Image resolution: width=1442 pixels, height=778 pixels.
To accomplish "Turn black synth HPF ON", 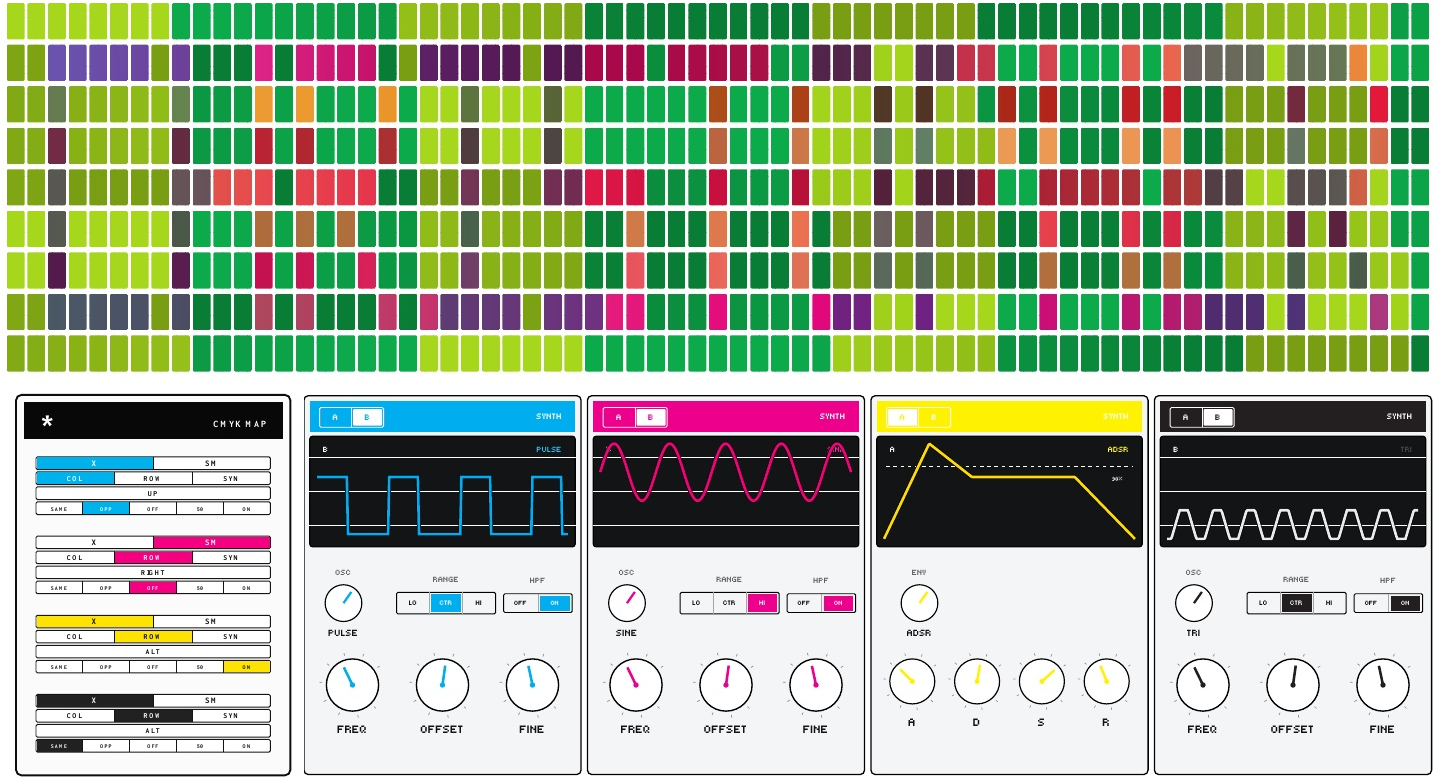I will [x=1405, y=603].
